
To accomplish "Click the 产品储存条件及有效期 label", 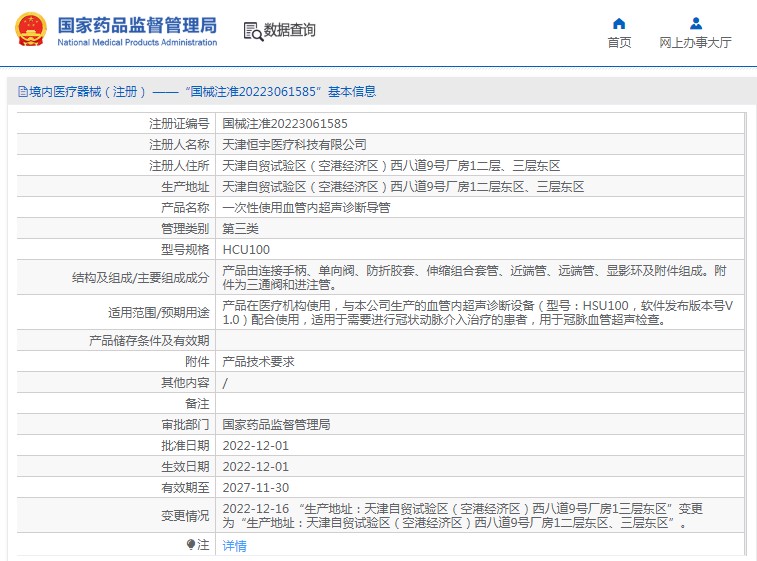I will point(149,340).
